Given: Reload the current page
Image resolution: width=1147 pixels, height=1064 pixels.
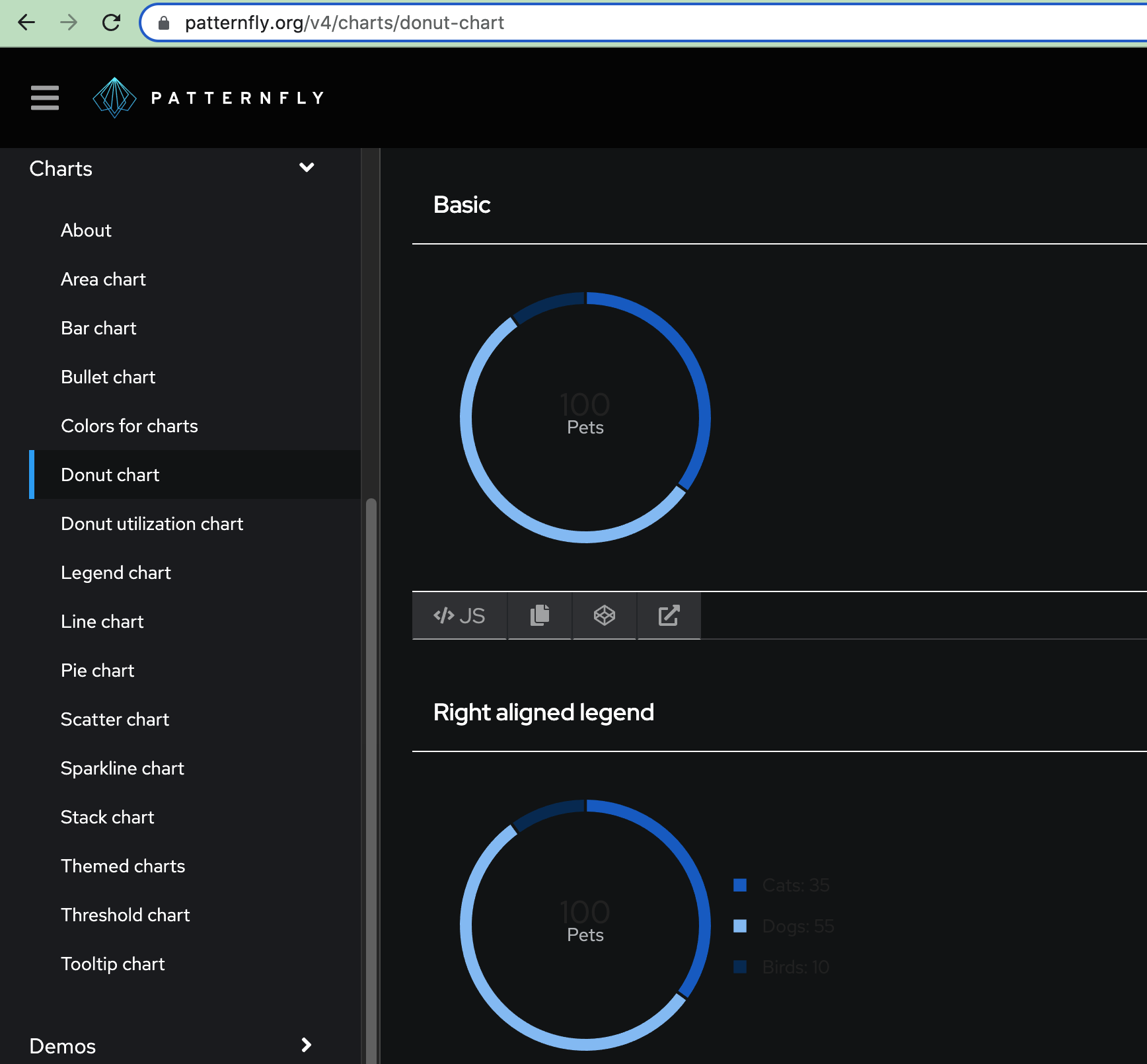Looking at the screenshot, I should pos(111,22).
